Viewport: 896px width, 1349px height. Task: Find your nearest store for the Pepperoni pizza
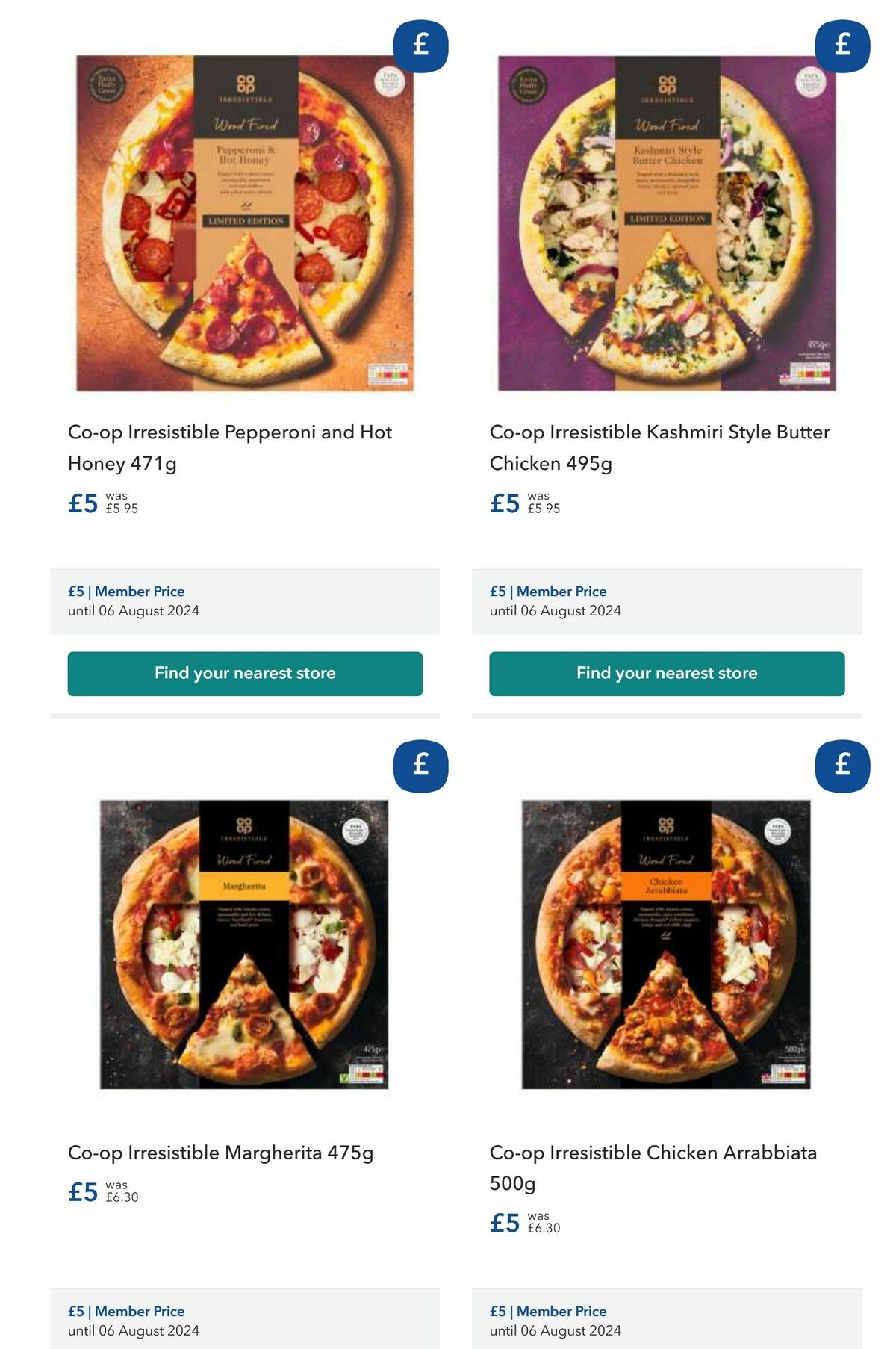click(245, 673)
